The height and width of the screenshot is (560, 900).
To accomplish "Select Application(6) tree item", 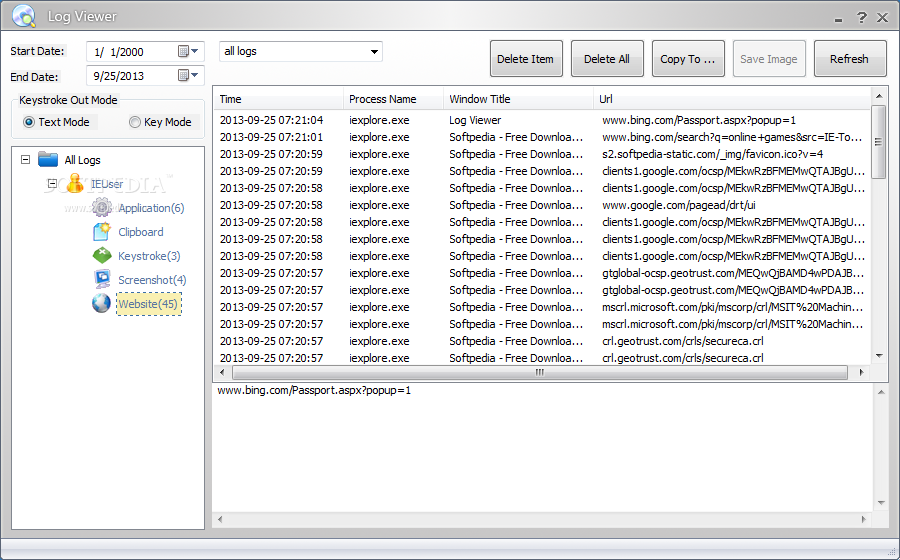I will pyautogui.click(x=151, y=208).
